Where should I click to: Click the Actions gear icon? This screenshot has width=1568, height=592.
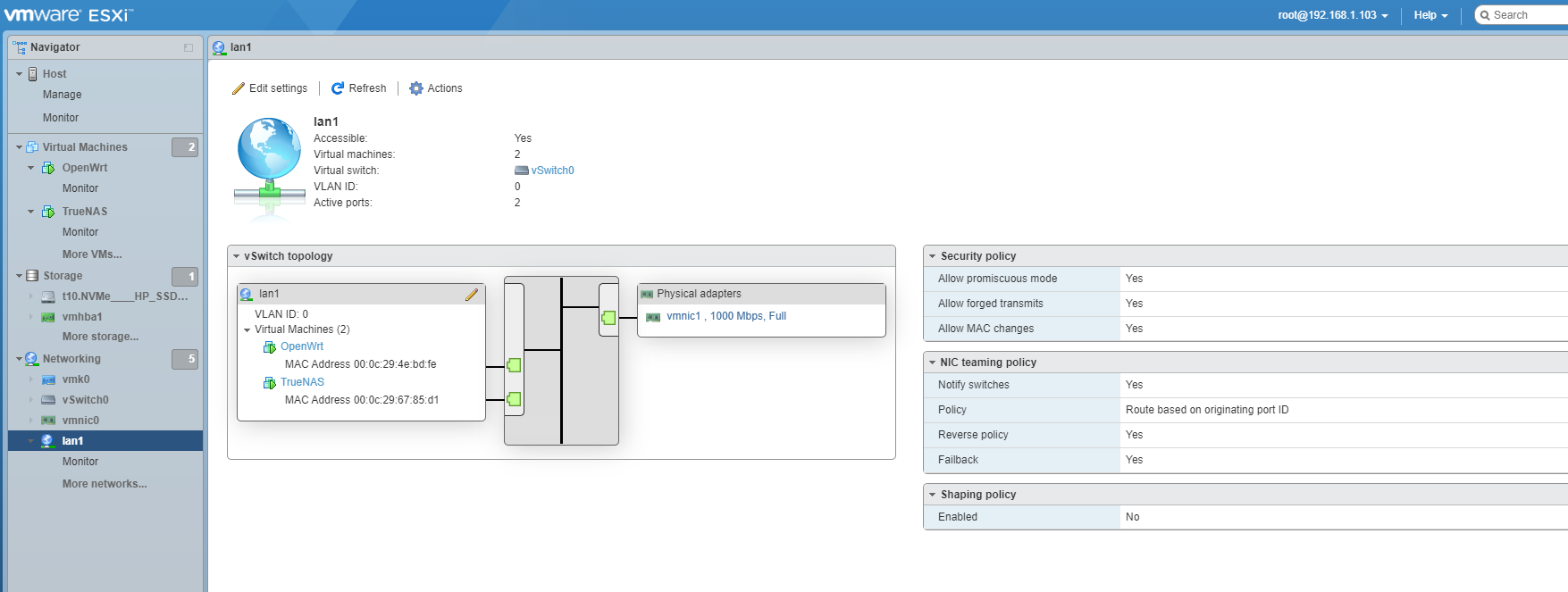coord(416,88)
